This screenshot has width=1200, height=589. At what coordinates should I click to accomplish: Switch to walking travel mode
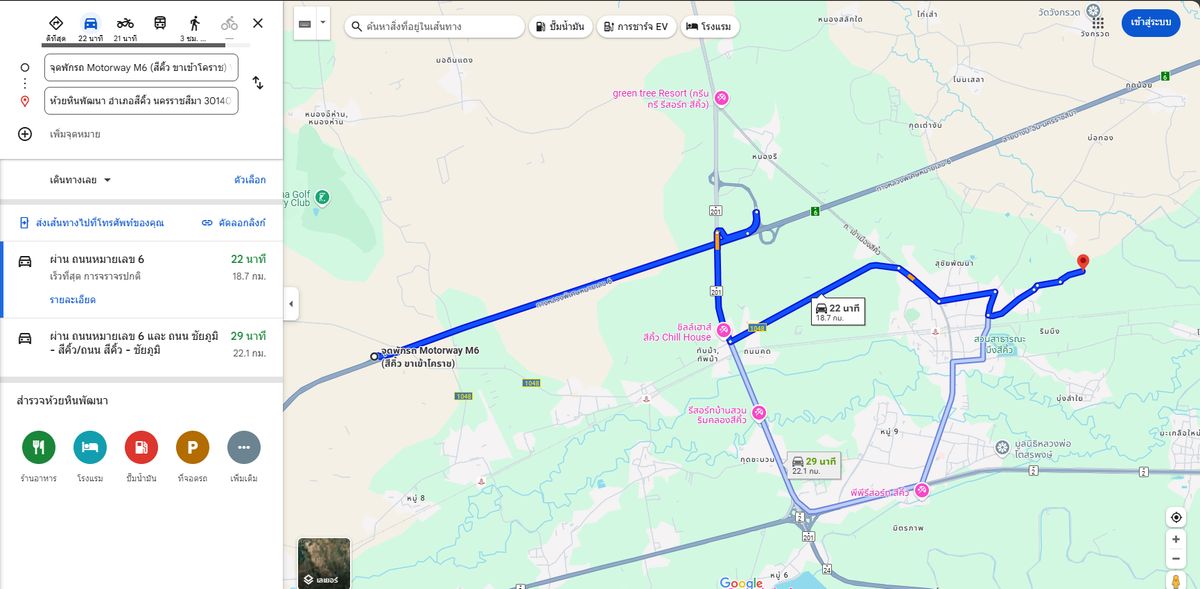[194, 23]
